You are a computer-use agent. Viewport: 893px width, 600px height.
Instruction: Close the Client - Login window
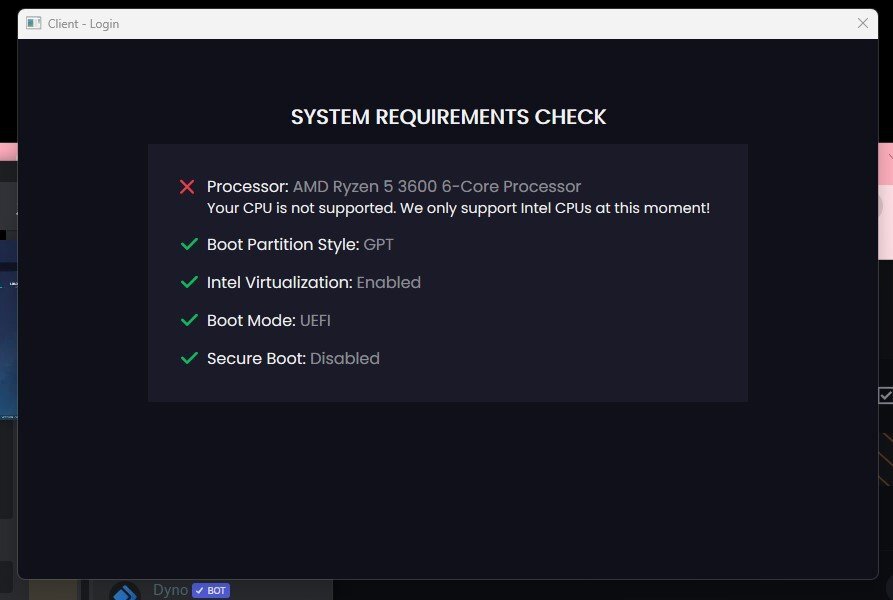point(863,23)
